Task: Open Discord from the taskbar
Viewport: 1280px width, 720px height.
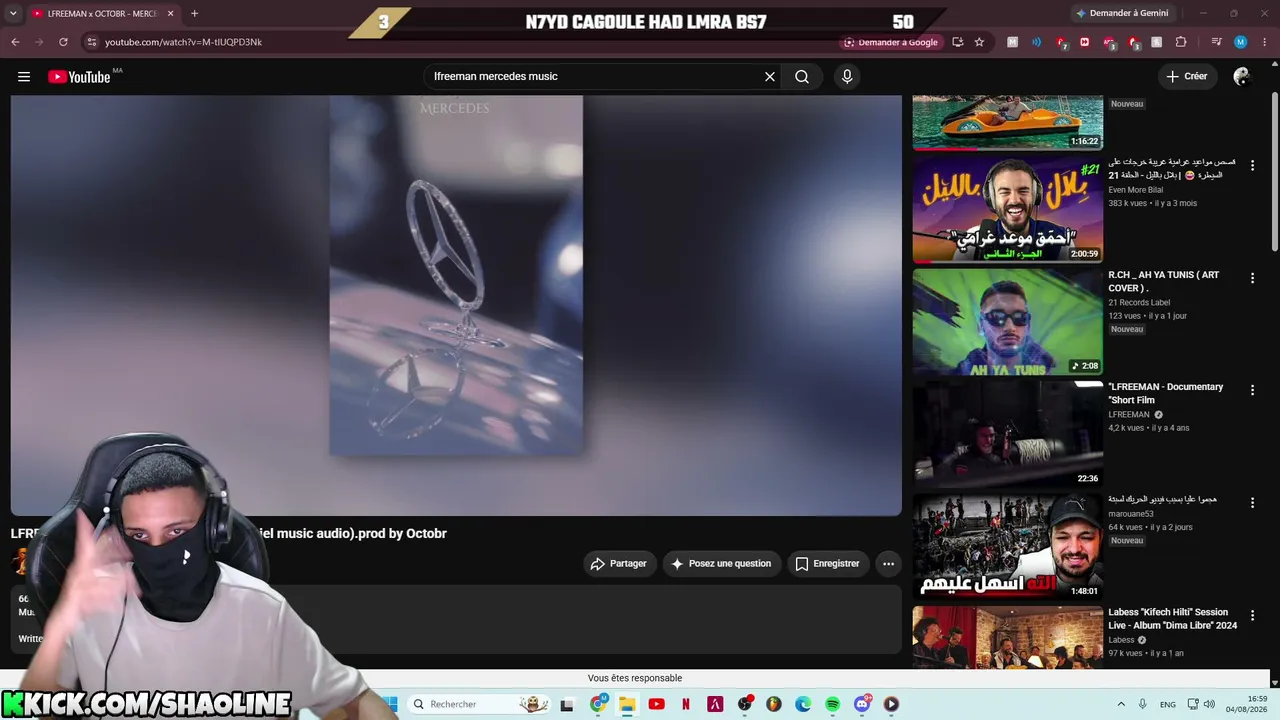Action: tap(862, 704)
